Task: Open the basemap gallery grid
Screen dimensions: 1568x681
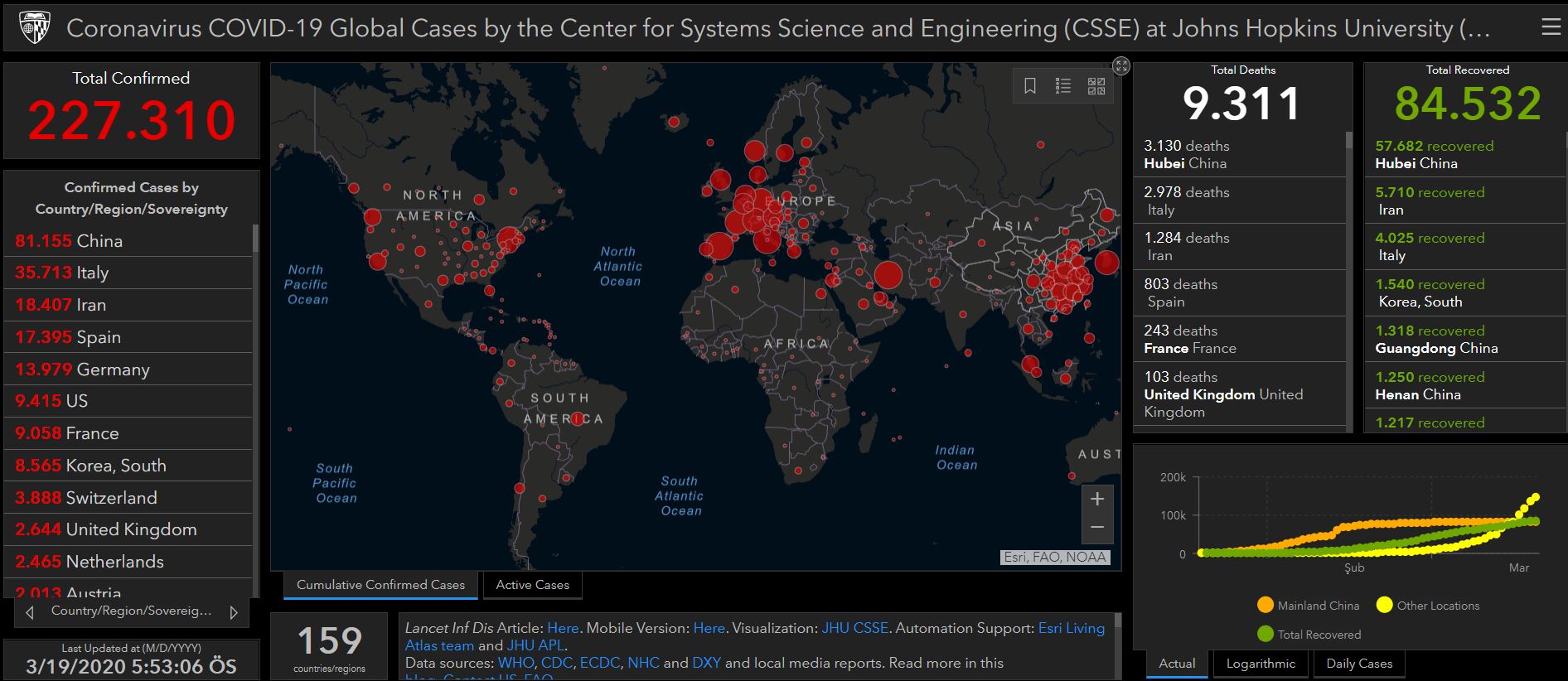Action: (1096, 85)
